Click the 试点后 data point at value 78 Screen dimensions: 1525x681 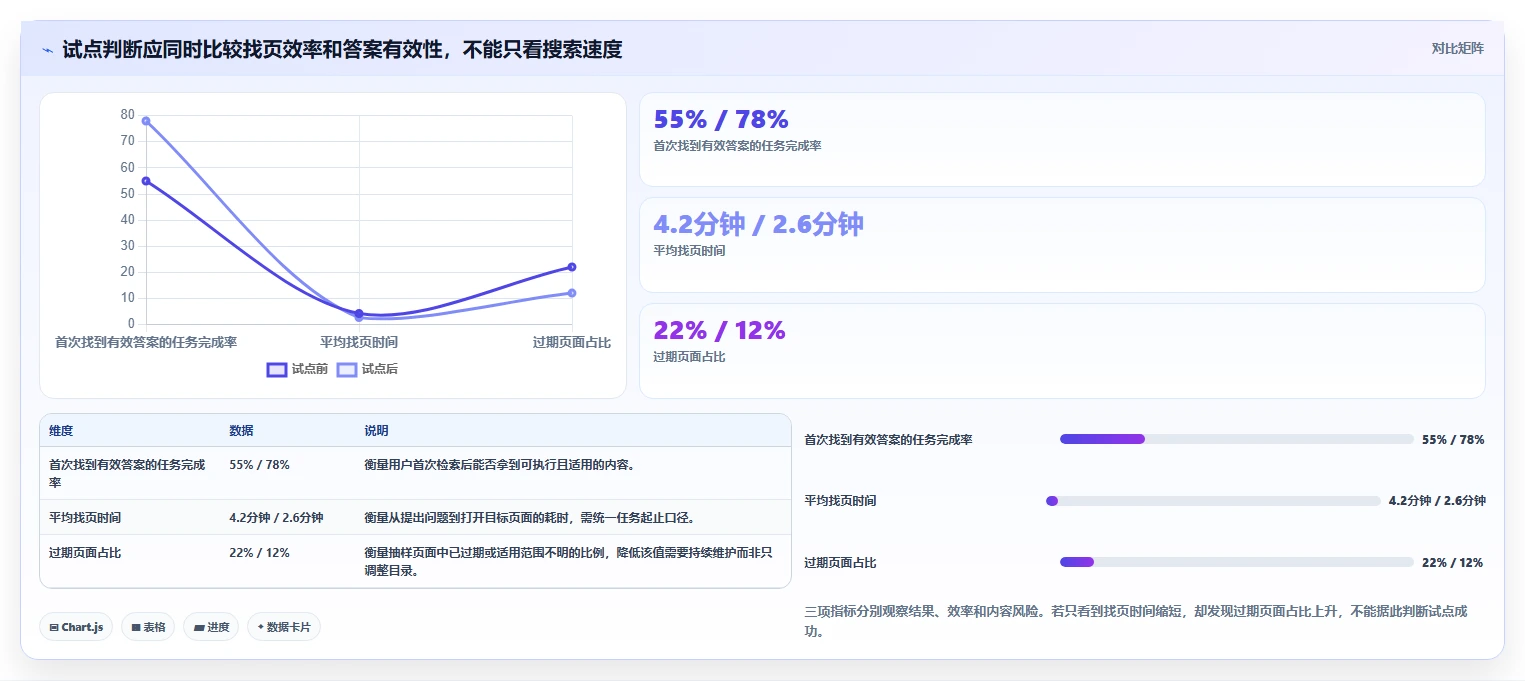[x=146, y=121]
